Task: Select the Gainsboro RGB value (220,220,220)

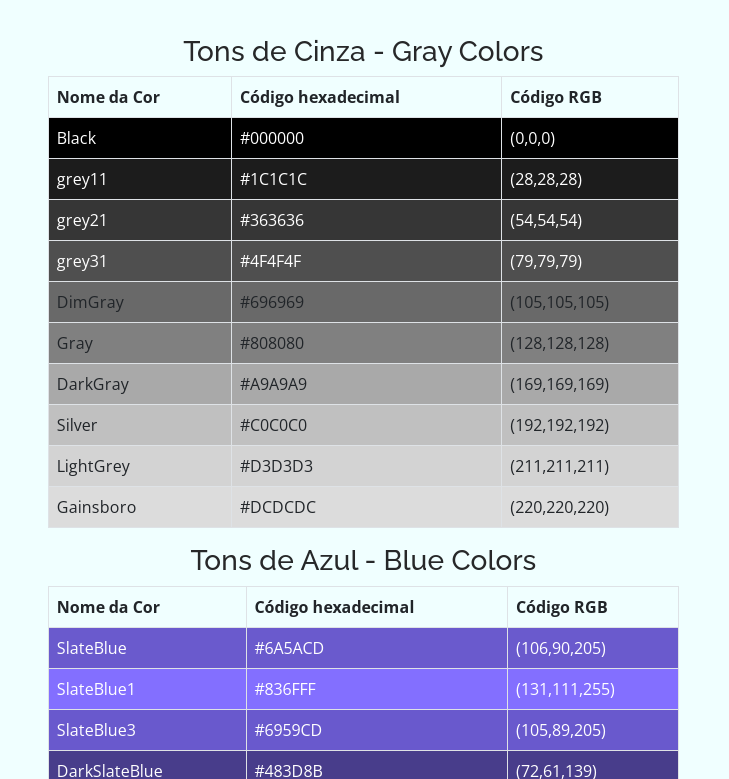Action: [559, 507]
